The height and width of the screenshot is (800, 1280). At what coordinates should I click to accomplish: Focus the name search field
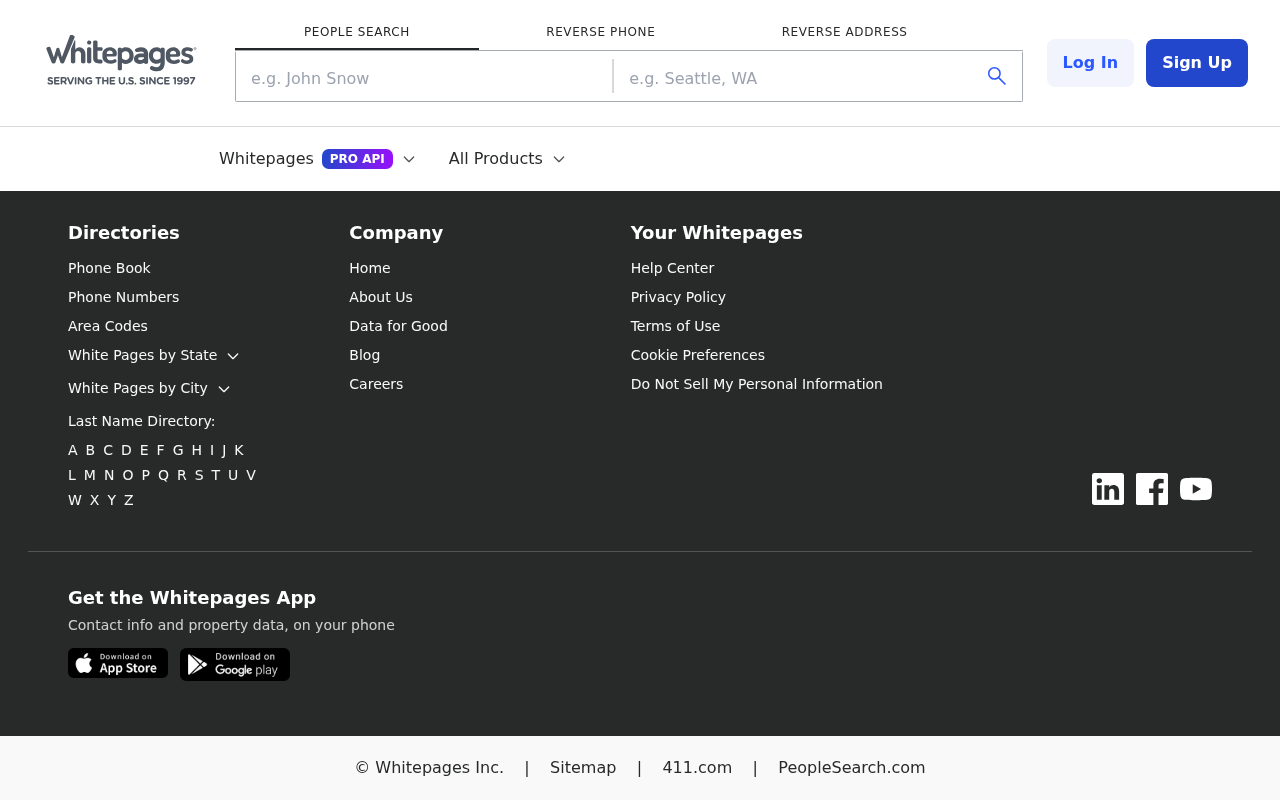pos(424,77)
